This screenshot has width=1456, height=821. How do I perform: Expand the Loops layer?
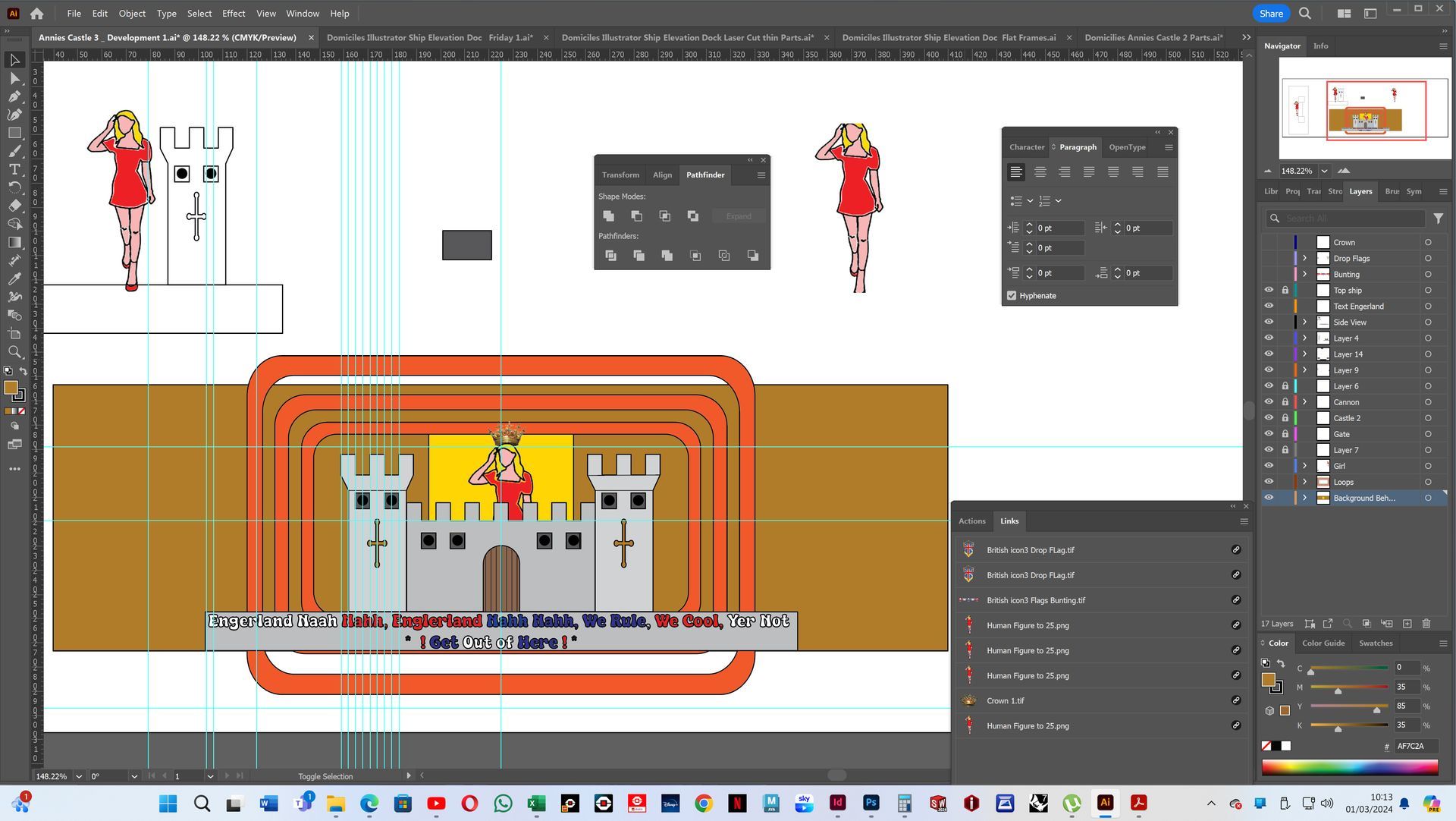coord(1304,482)
